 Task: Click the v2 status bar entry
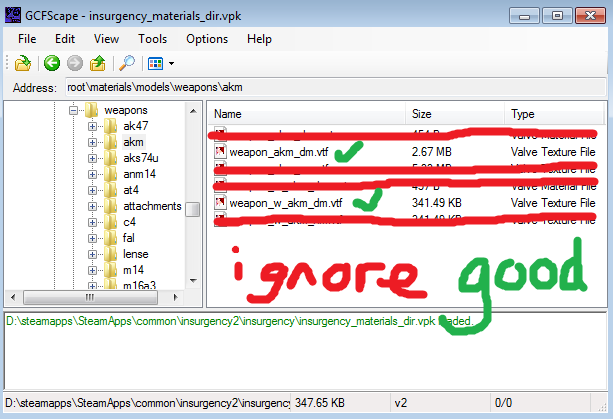pyautogui.click(x=401, y=403)
